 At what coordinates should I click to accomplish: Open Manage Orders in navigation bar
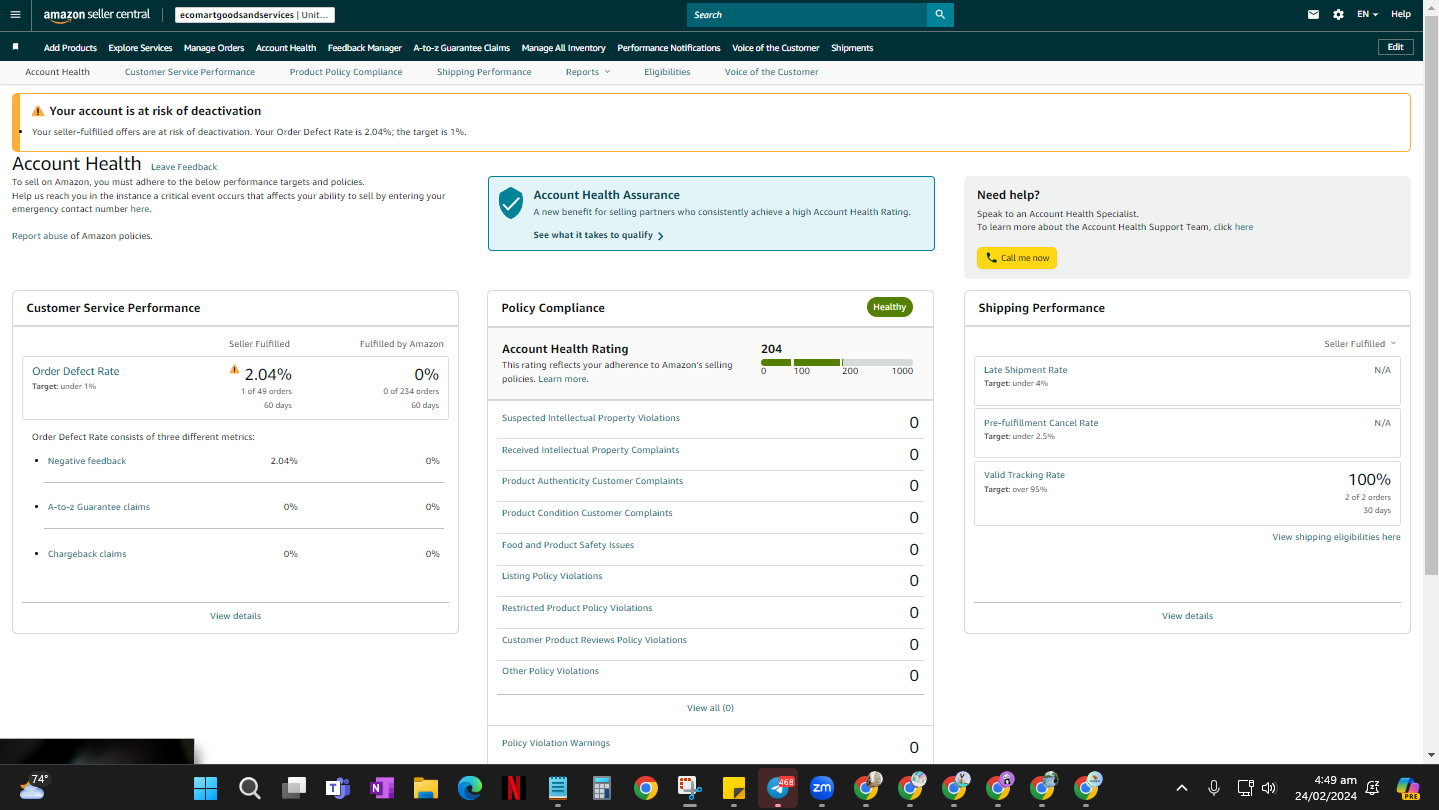[214, 48]
